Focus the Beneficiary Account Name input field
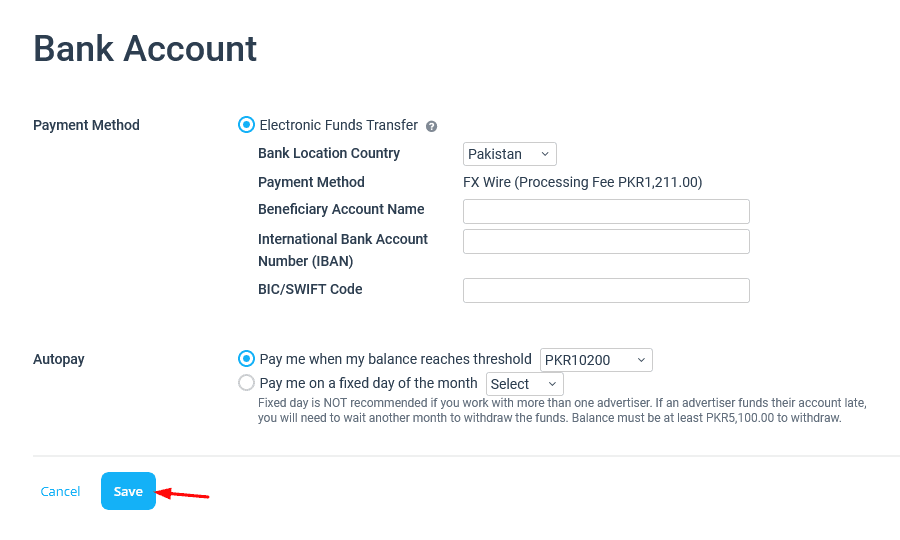 click(x=606, y=211)
